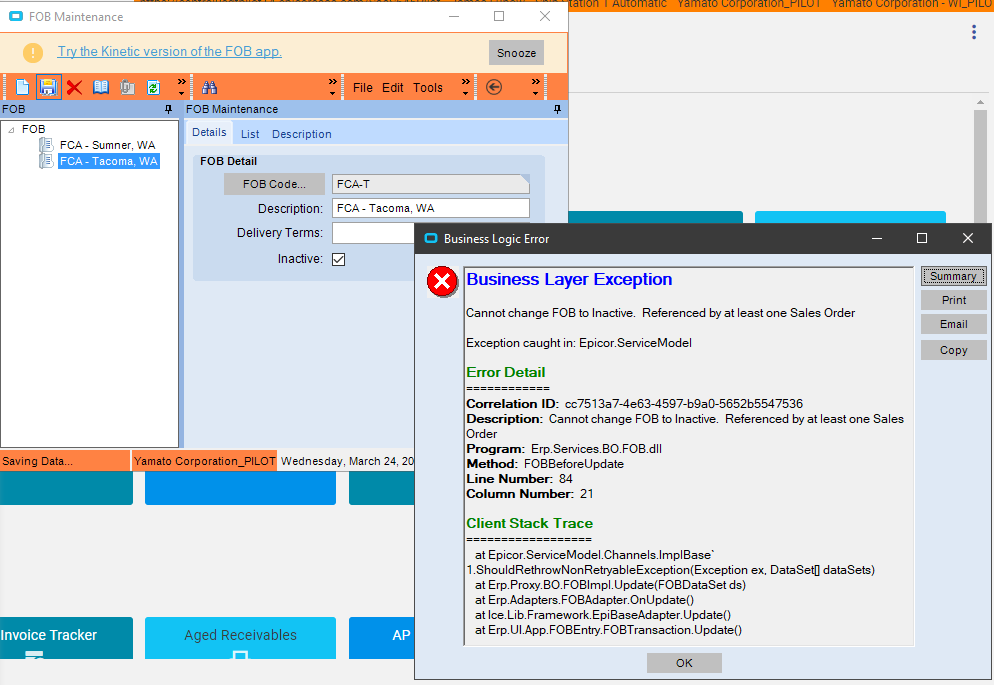
Task: Click the FOB Code... button
Action: (274, 184)
